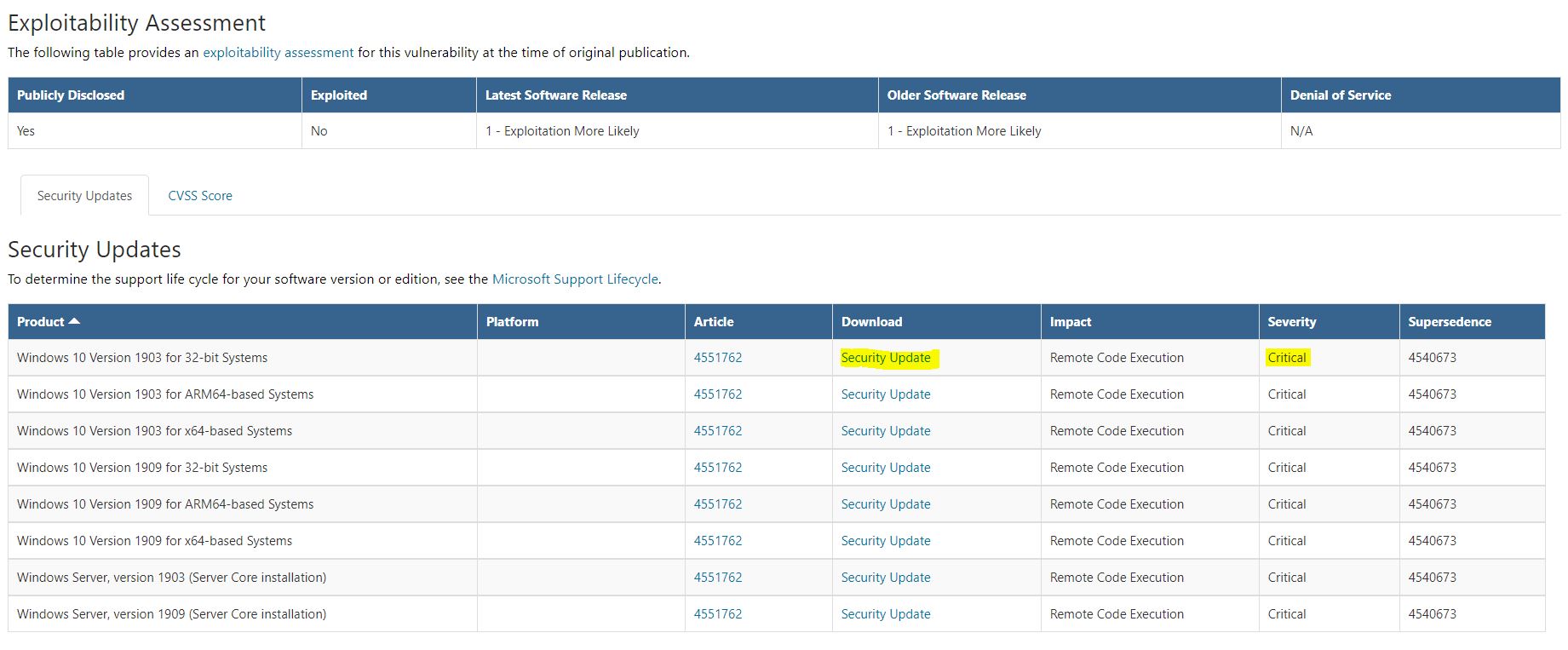
Task: Open article 4551762 for Windows Server 1903
Action: [717, 578]
